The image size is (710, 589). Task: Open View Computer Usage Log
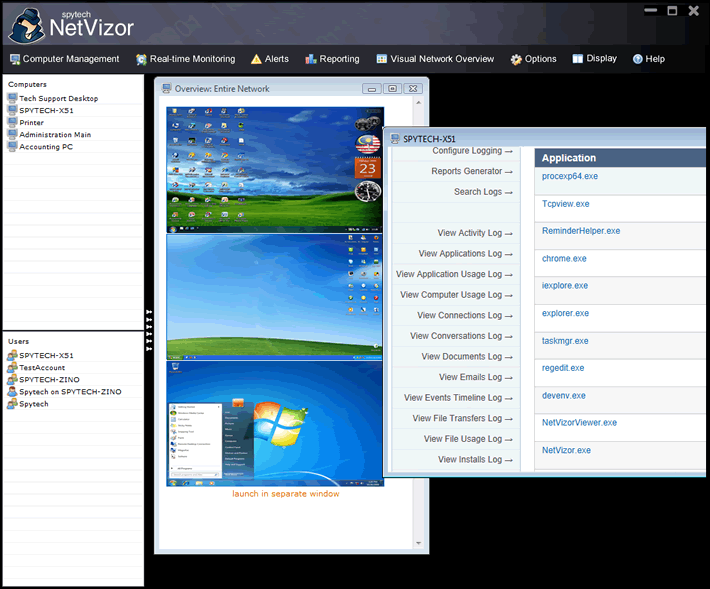456,295
